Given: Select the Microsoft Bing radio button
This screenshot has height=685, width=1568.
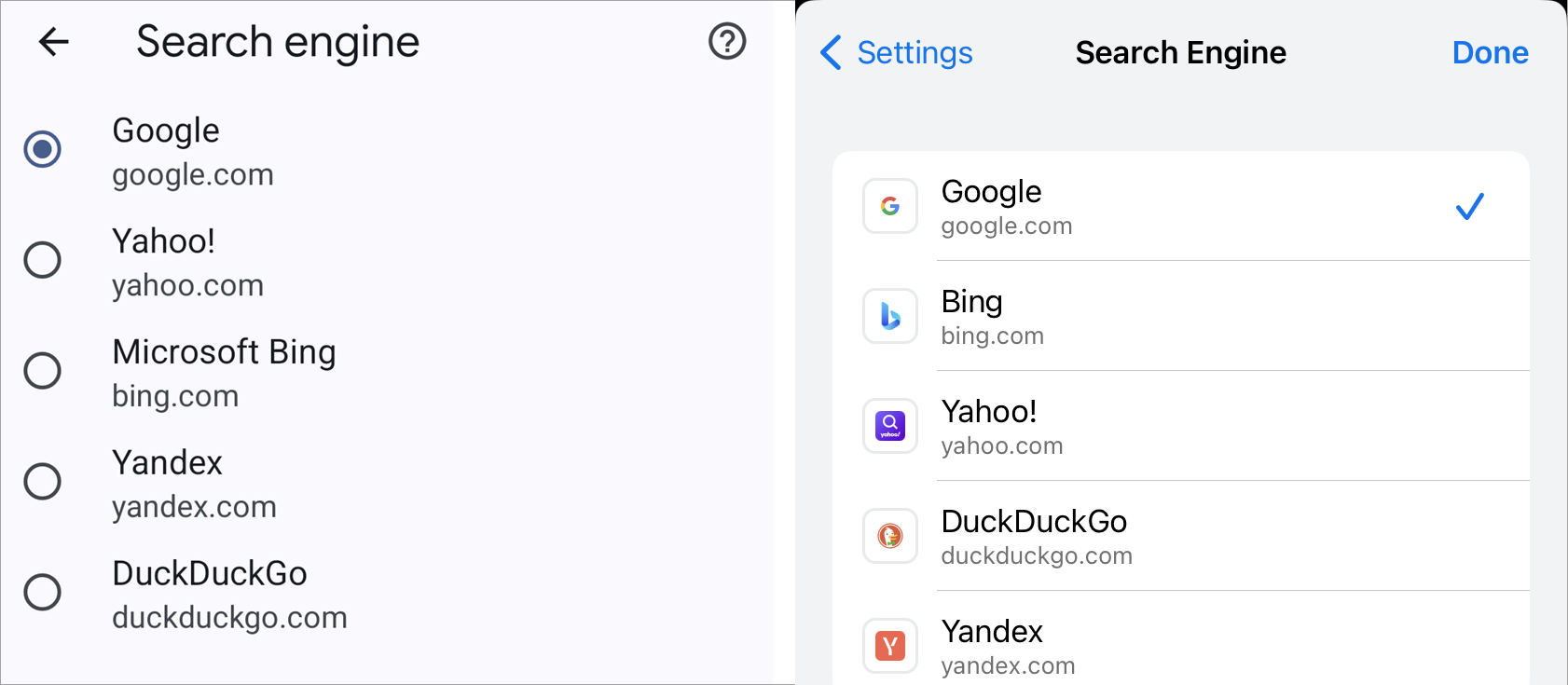Looking at the screenshot, I should tap(42, 371).
